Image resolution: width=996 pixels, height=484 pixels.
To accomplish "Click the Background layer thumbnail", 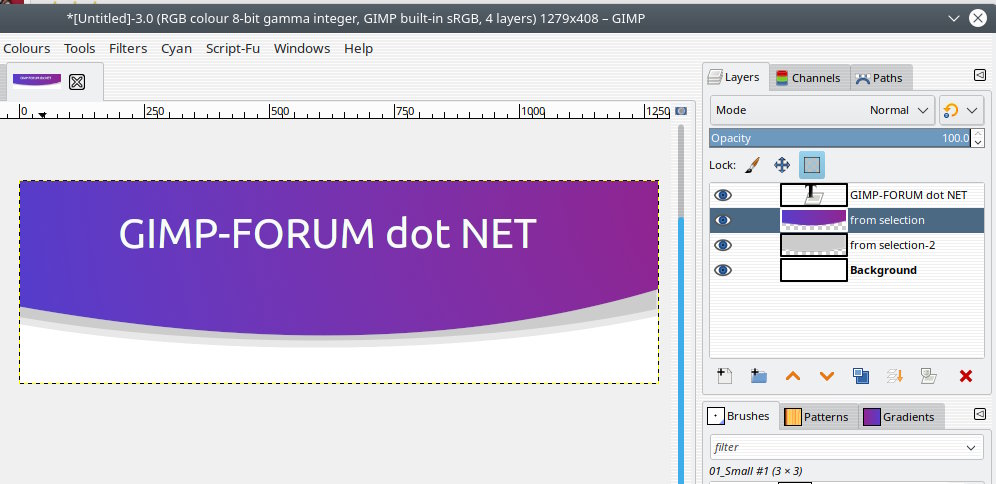I will click(x=814, y=270).
